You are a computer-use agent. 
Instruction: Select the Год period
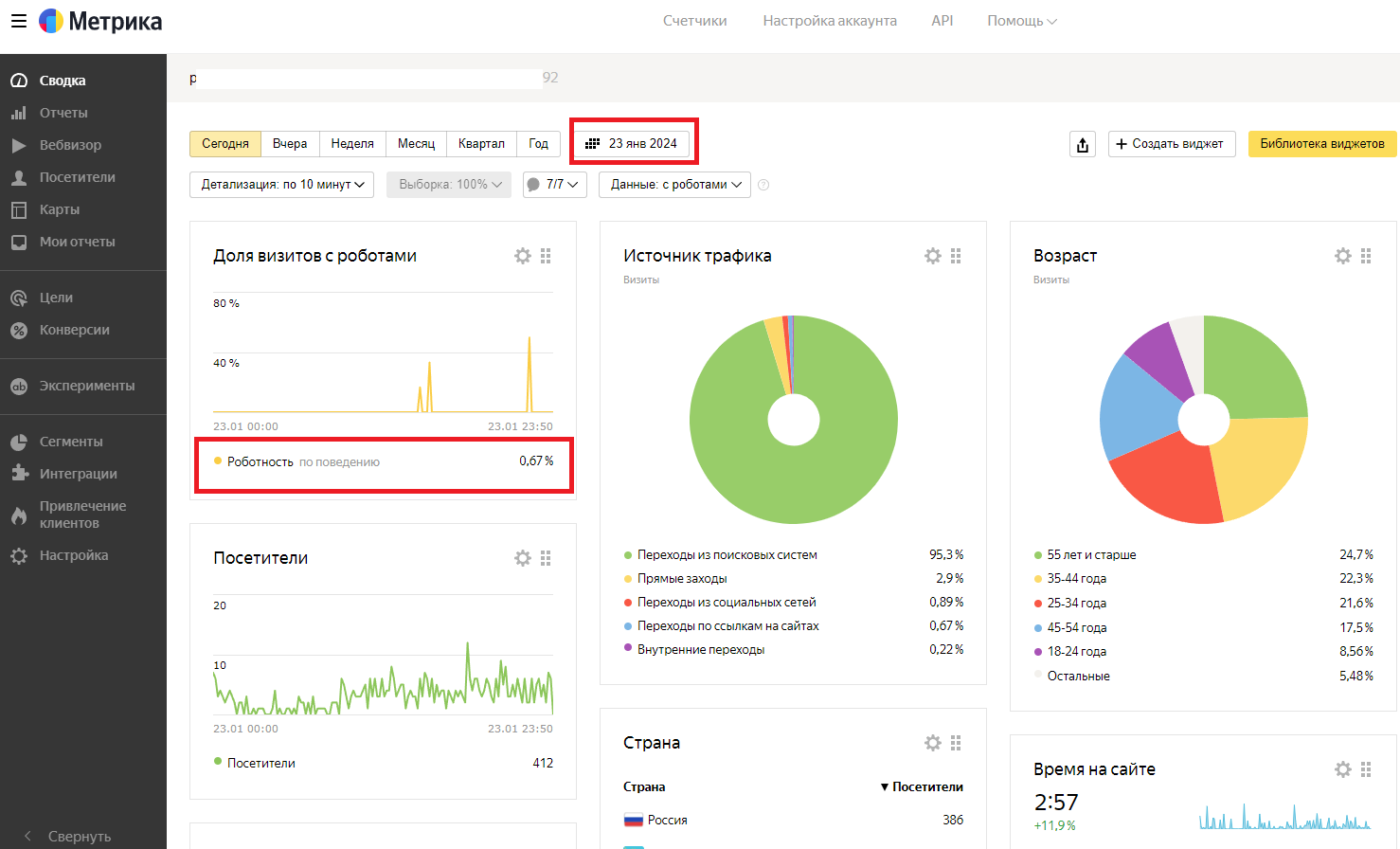(539, 144)
